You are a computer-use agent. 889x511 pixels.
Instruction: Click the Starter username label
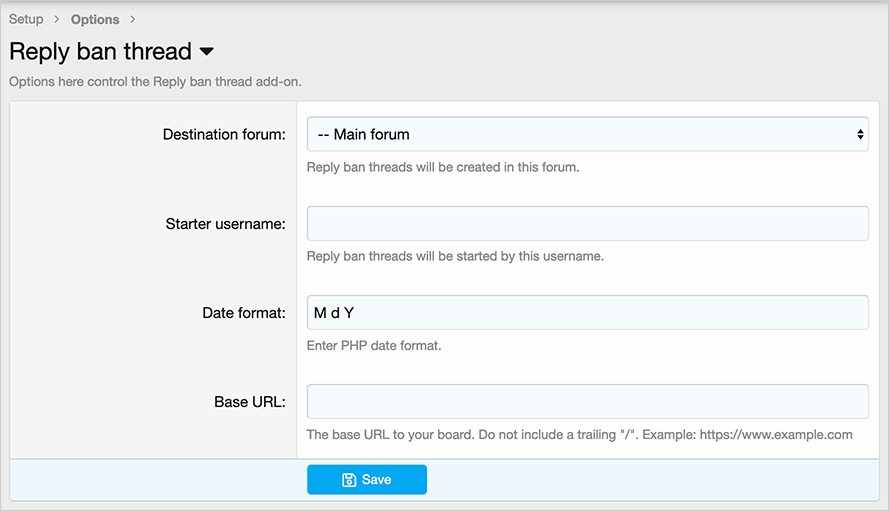pyautogui.click(x=225, y=224)
